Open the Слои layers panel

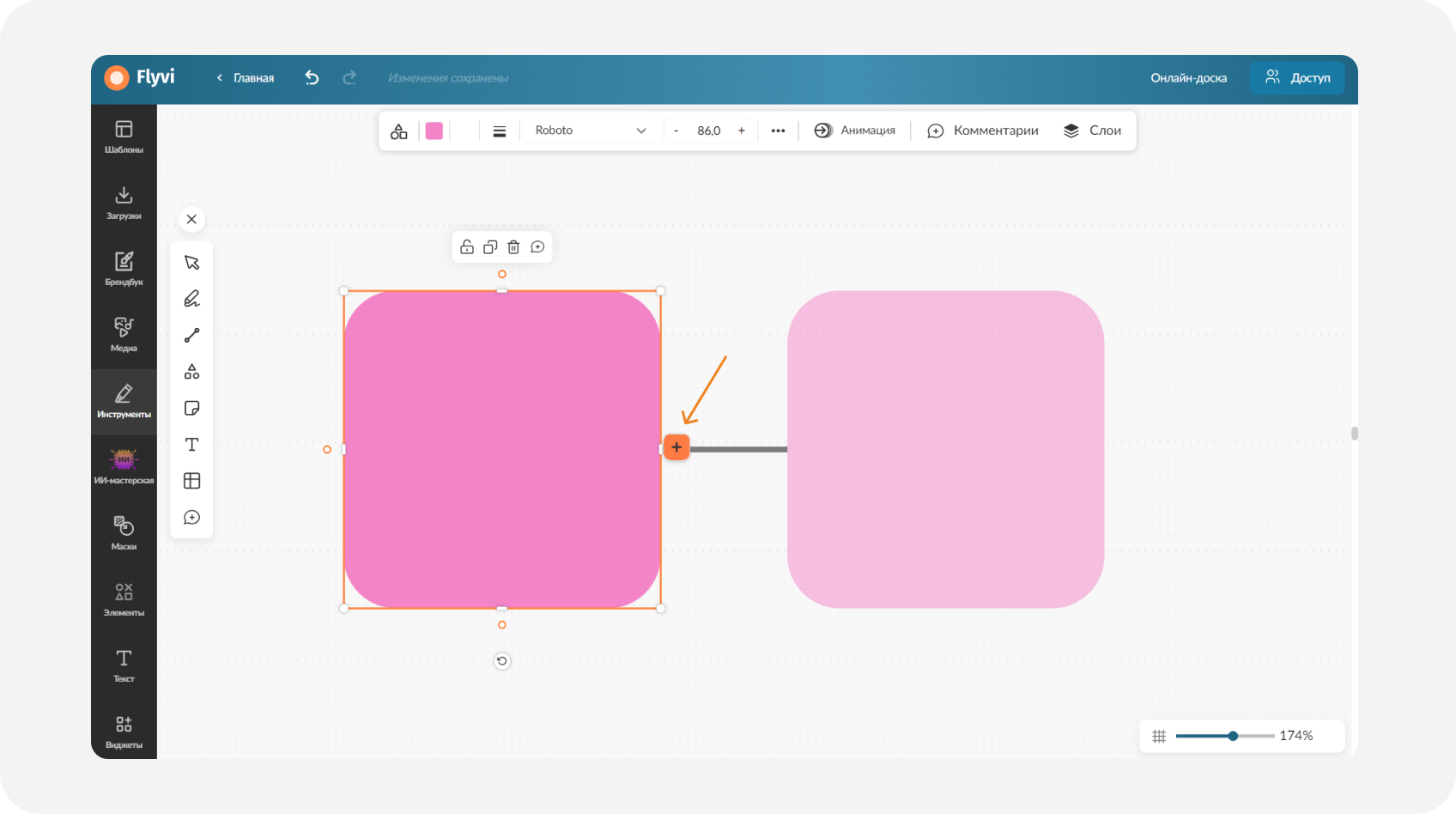pyautogui.click(x=1093, y=131)
